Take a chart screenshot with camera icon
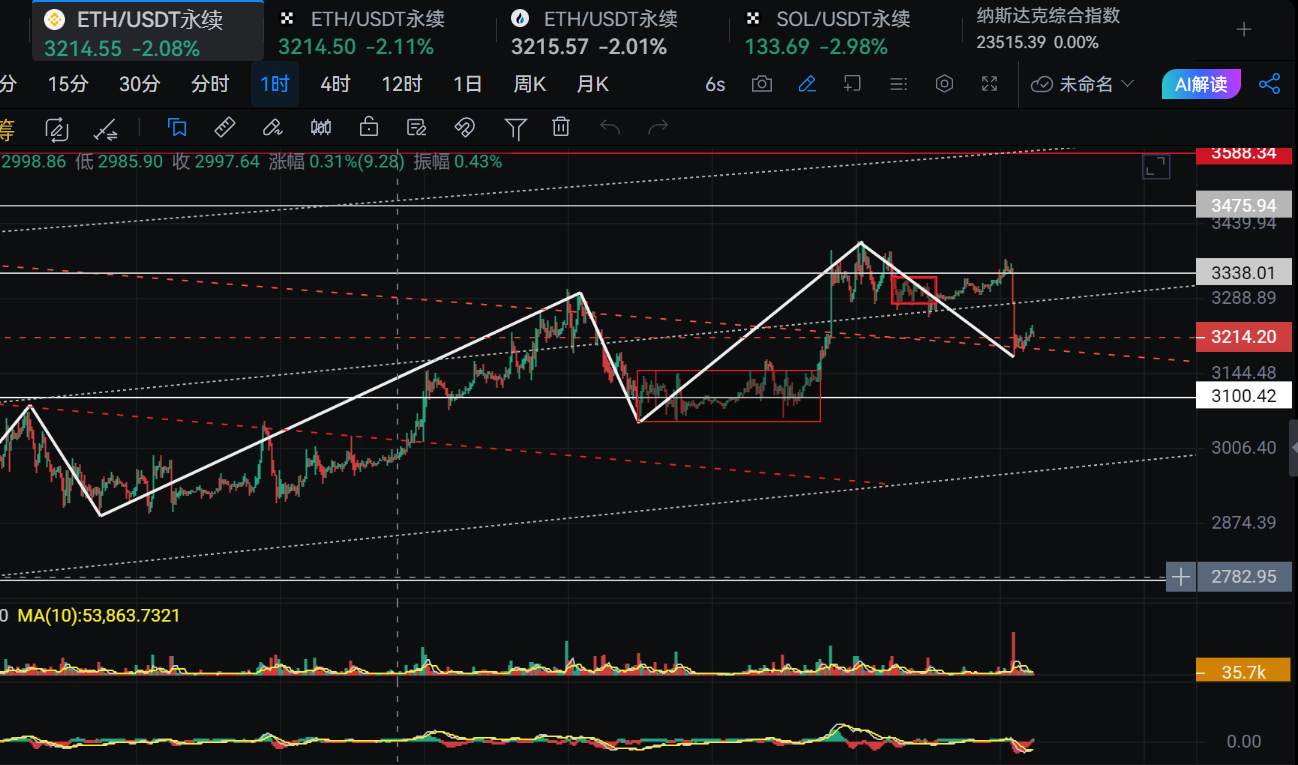The height and width of the screenshot is (765, 1298). tap(762, 84)
